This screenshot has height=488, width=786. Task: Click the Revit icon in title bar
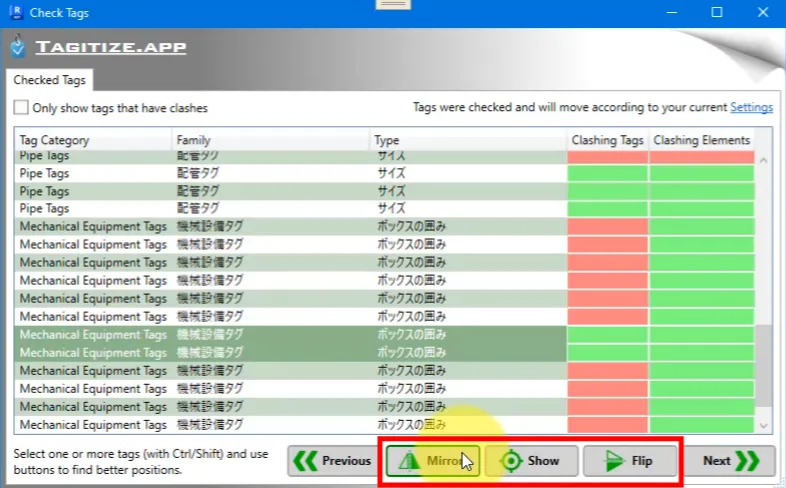click(x=14, y=12)
